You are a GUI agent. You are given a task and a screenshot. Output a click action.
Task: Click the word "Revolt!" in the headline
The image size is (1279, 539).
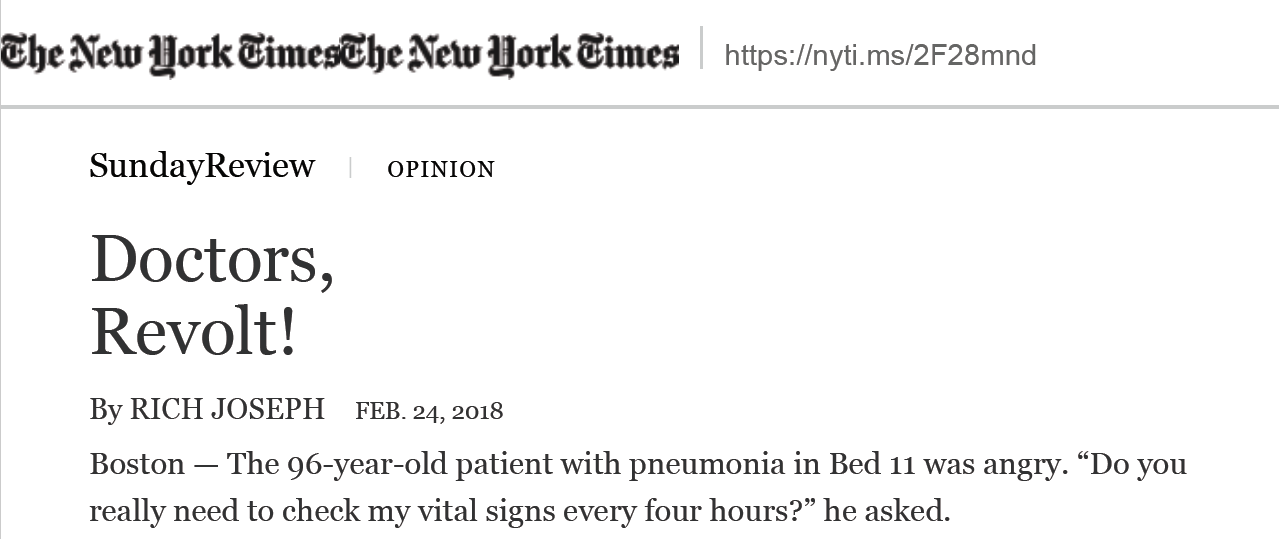click(x=194, y=332)
